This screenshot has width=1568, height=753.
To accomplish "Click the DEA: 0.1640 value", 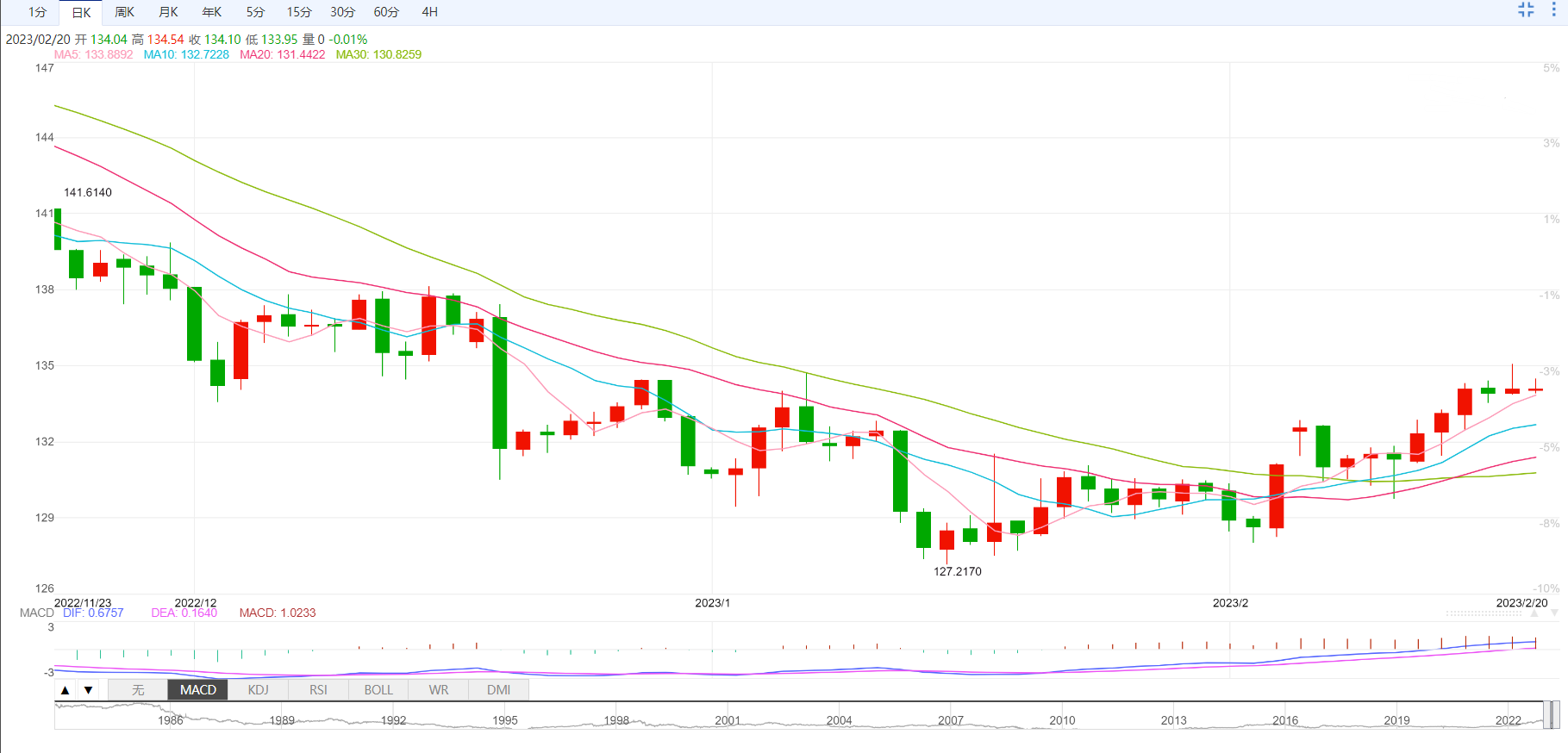I will pyautogui.click(x=184, y=613).
